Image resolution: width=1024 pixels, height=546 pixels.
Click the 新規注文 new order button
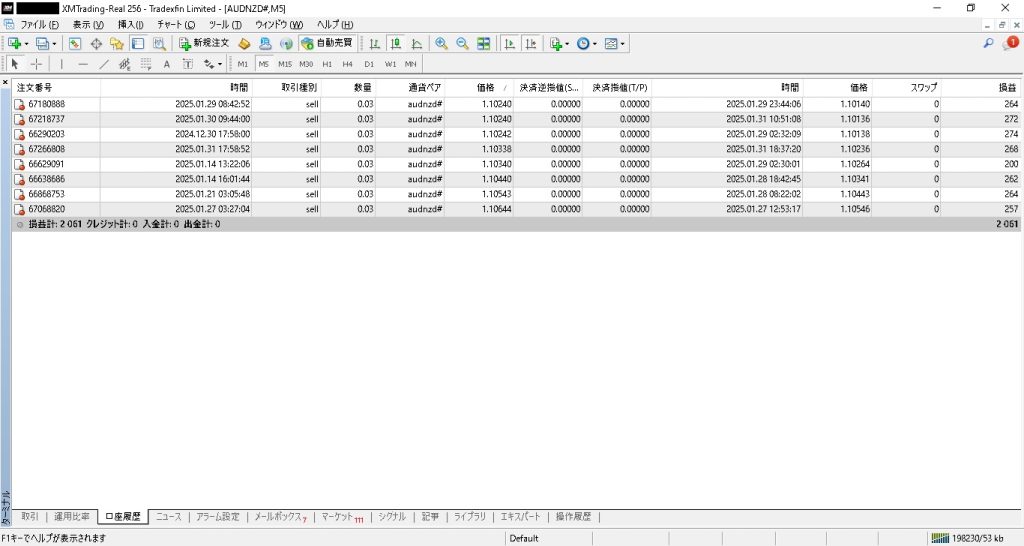click(x=205, y=44)
